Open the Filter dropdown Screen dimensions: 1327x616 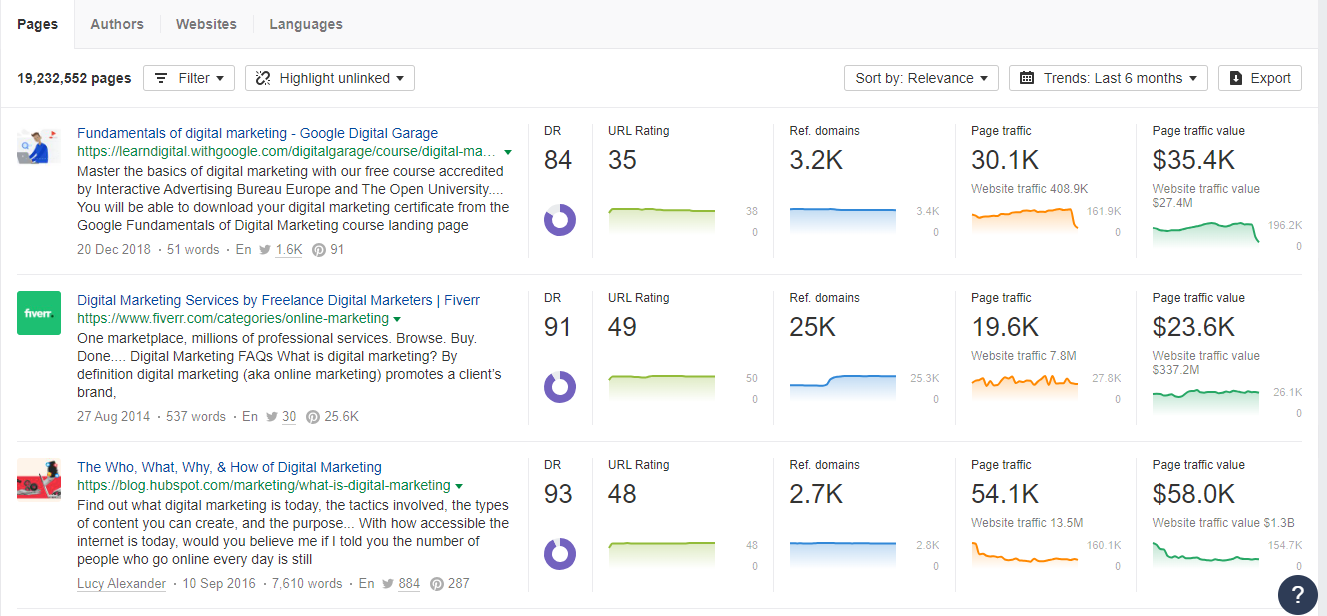click(189, 78)
